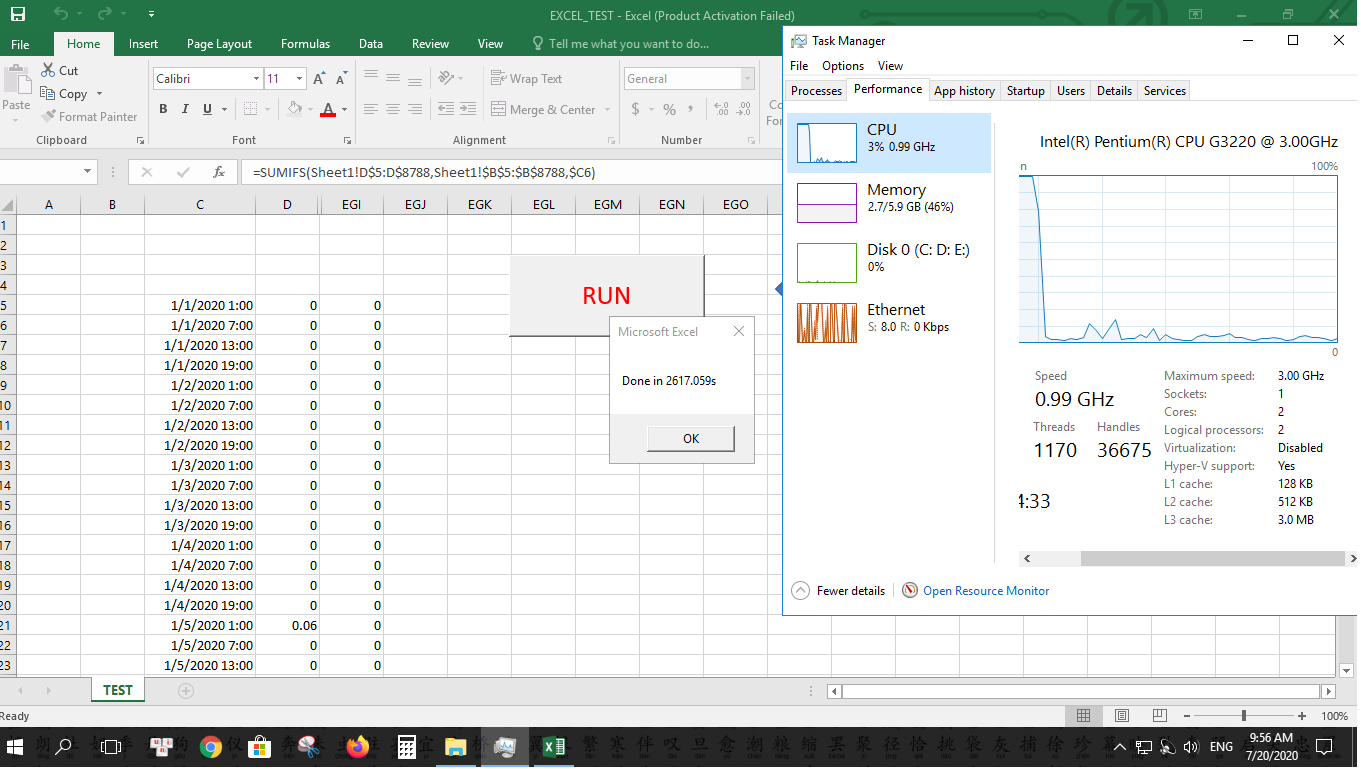Open the Options menu in Task Manager
The image size is (1361, 769).
[843, 66]
